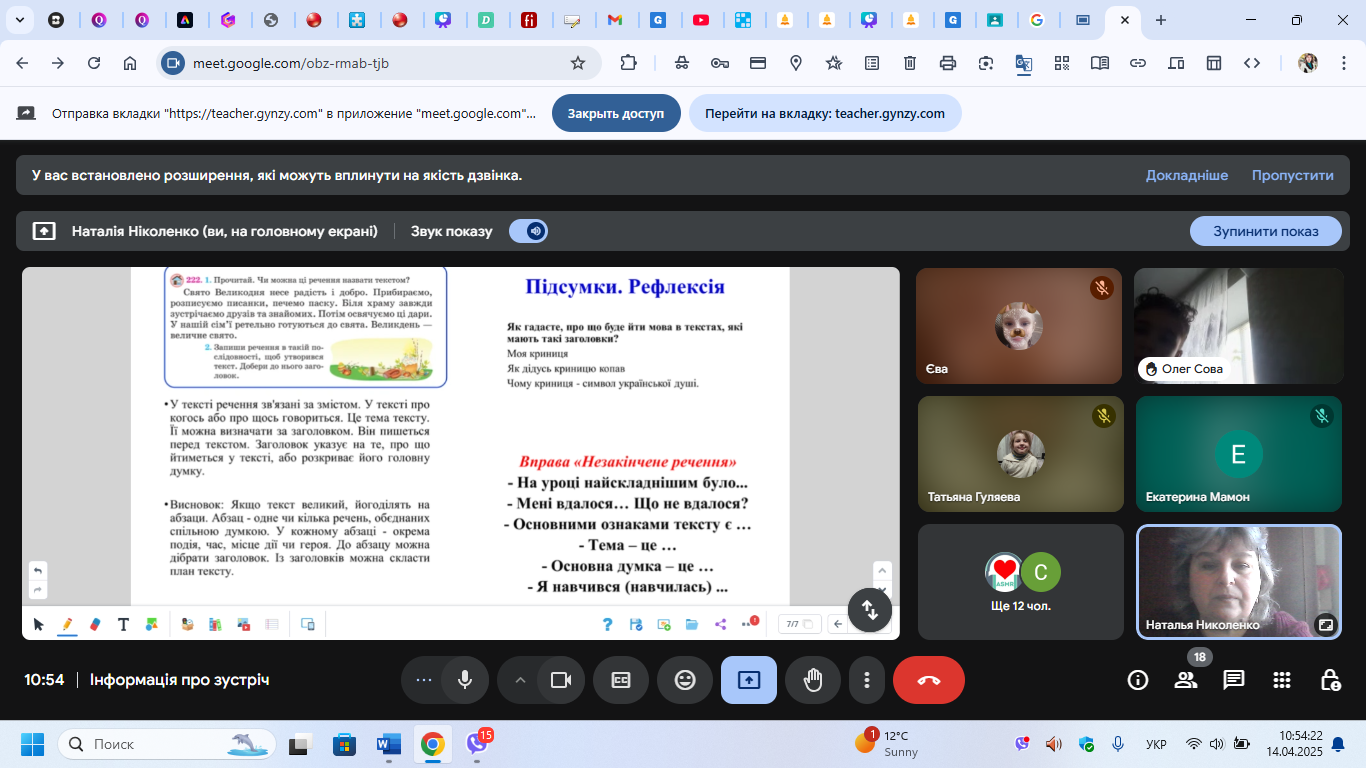
Task: Open host controls lock icon
Action: (x=1330, y=680)
